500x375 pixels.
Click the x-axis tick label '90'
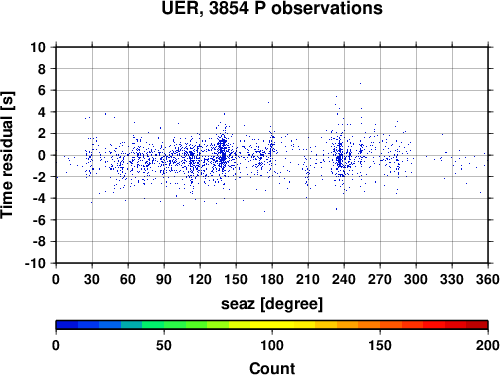[164, 279]
